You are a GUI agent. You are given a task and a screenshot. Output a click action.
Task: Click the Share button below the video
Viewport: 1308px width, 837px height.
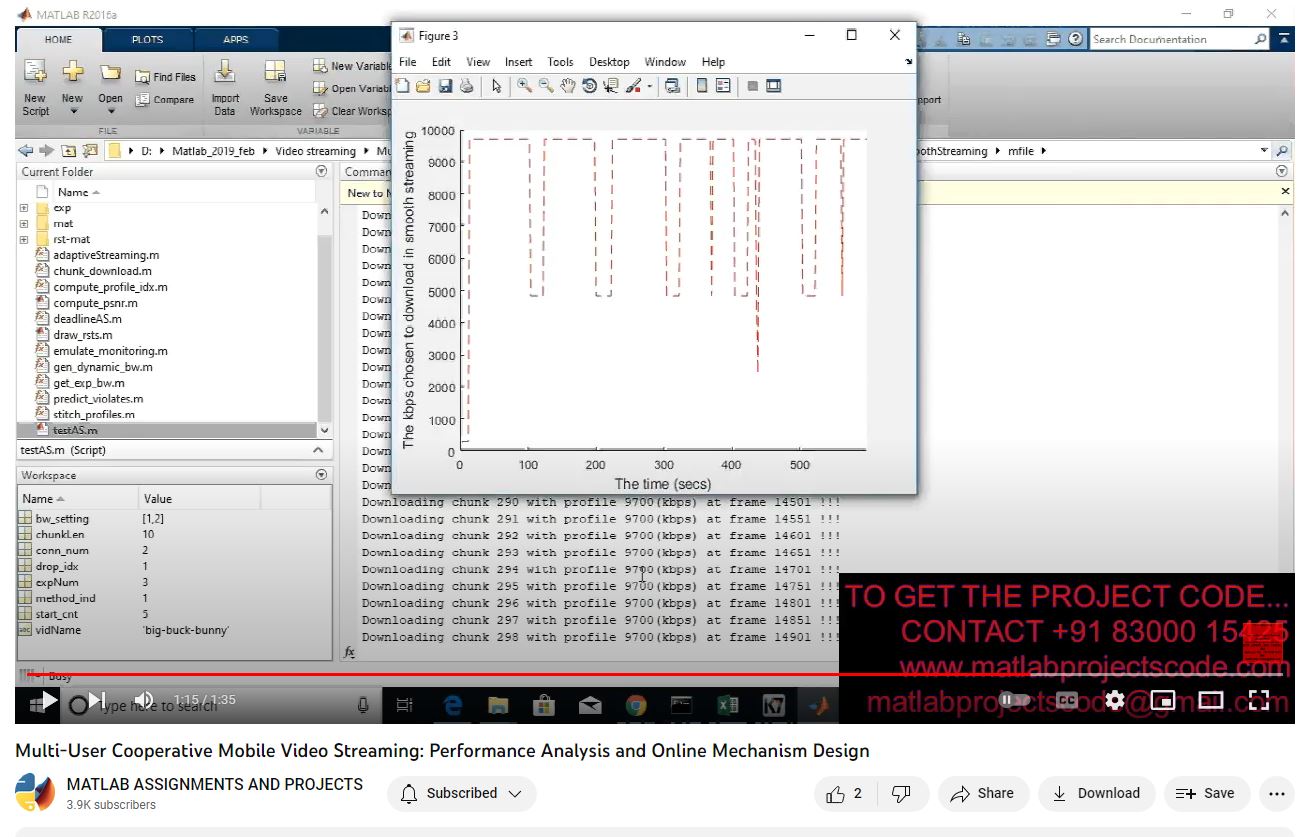982,794
